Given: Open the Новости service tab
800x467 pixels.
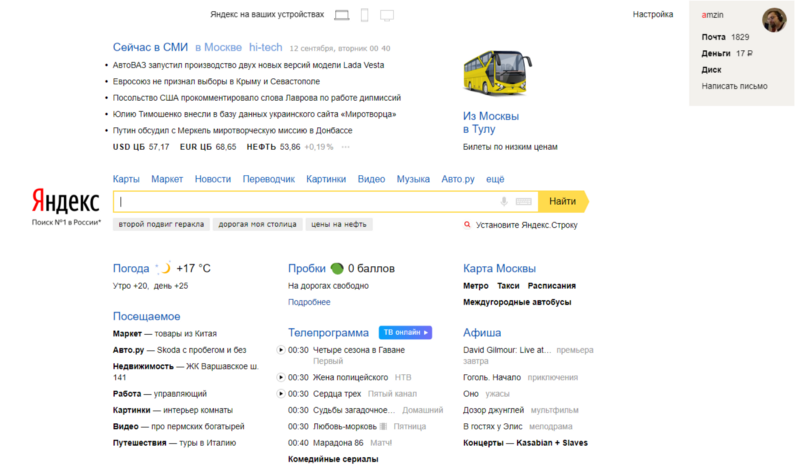Looking at the screenshot, I should 213,179.
